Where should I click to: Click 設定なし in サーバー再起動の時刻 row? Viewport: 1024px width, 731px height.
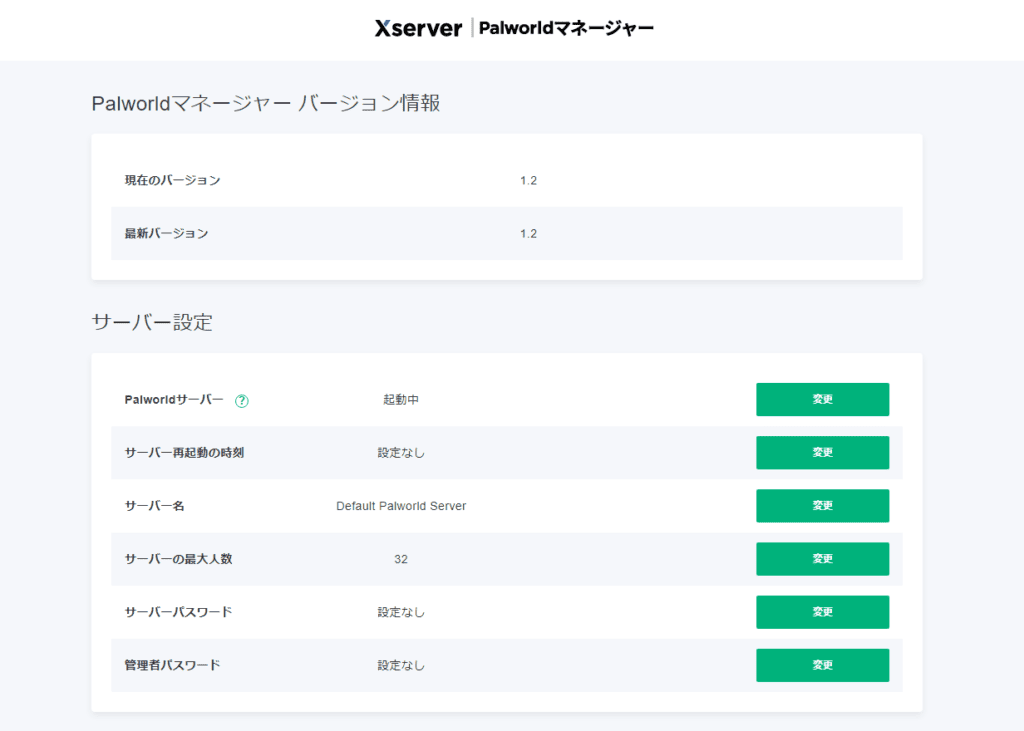click(x=401, y=453)
